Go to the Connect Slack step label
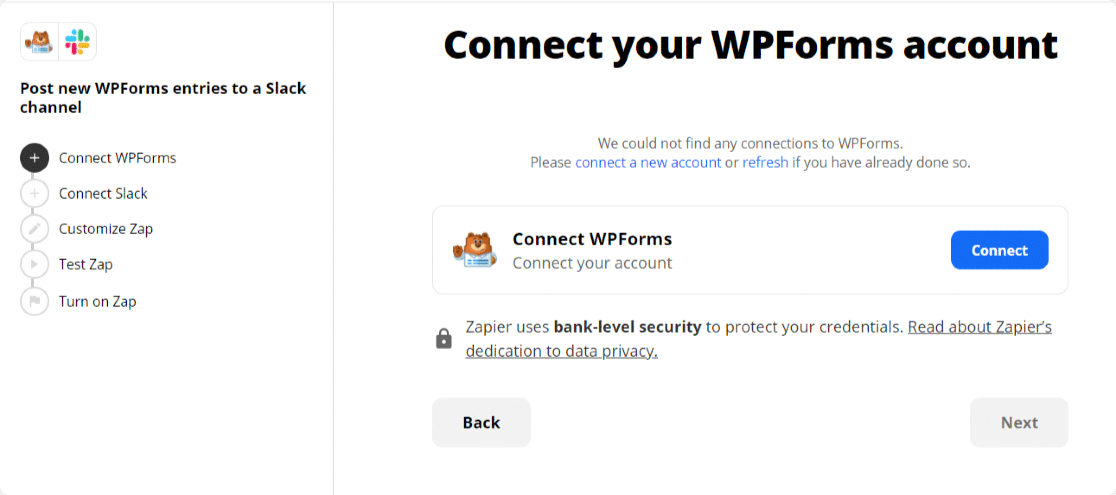This screenshot has height=495, width=1116. (x=103, y=194)
